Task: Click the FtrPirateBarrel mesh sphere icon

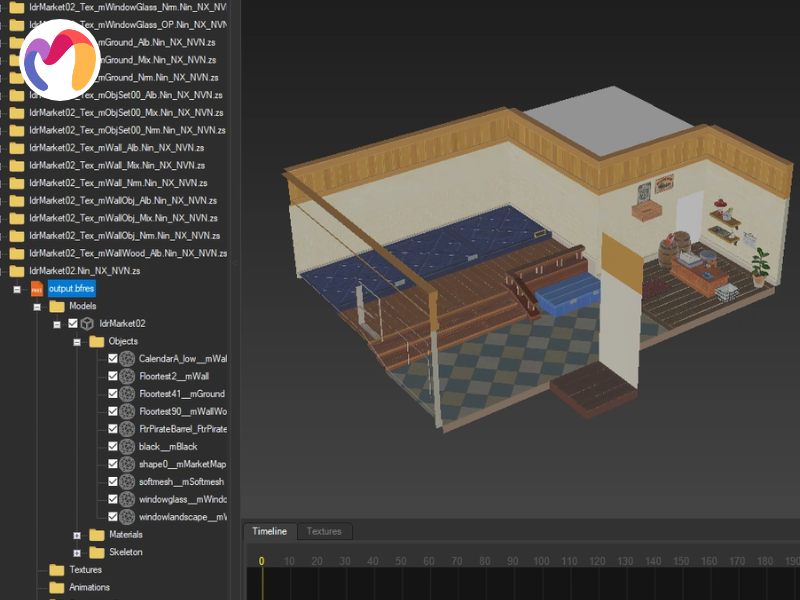Action: (127, 429)
